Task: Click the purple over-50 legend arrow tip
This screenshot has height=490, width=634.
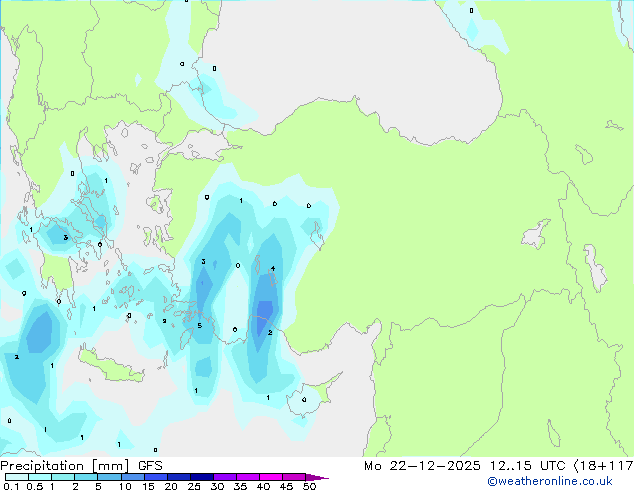Action: coord(317,477)
